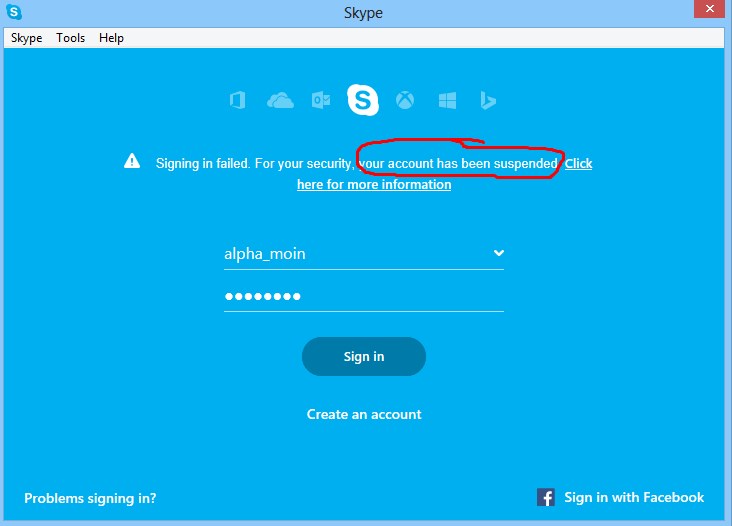This screenshot has height=526, width=732.
Task: Open the Create an account link
Action: pos(364,414)
